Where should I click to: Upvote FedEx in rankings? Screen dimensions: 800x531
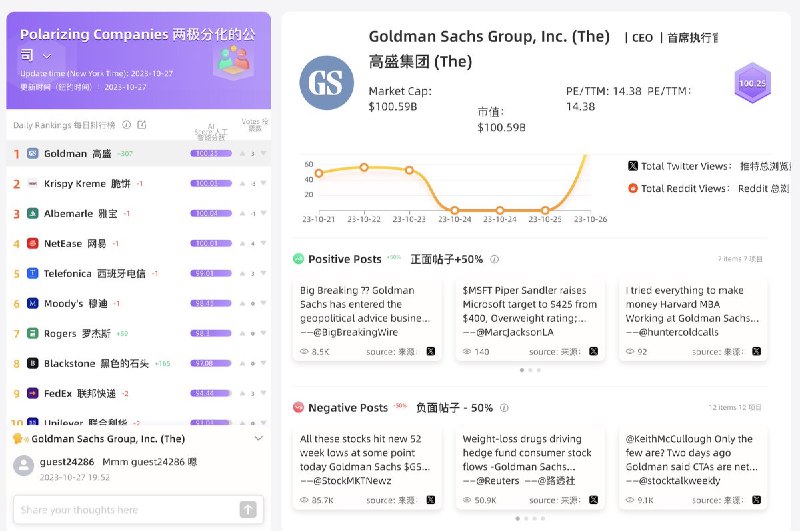[x=242, y=393]
